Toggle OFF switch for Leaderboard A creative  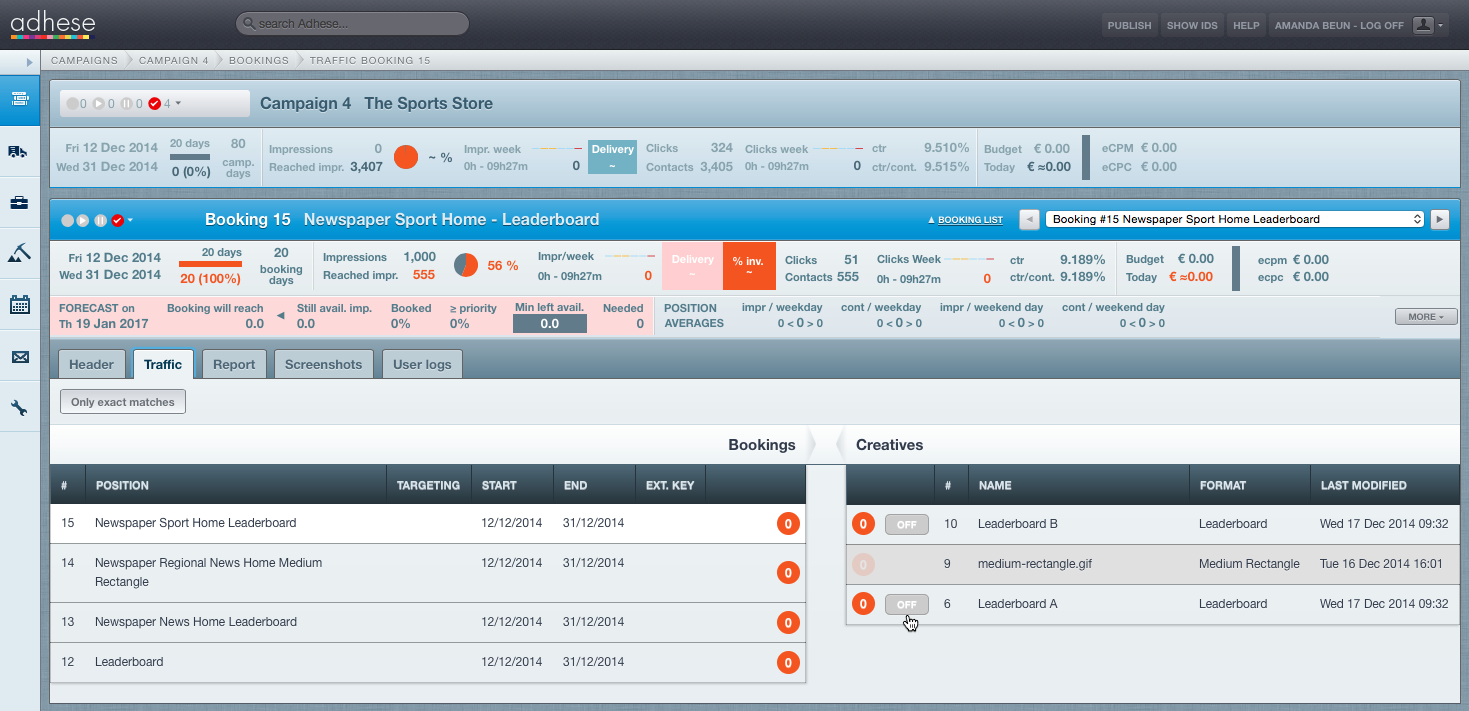tap(907, 604)
